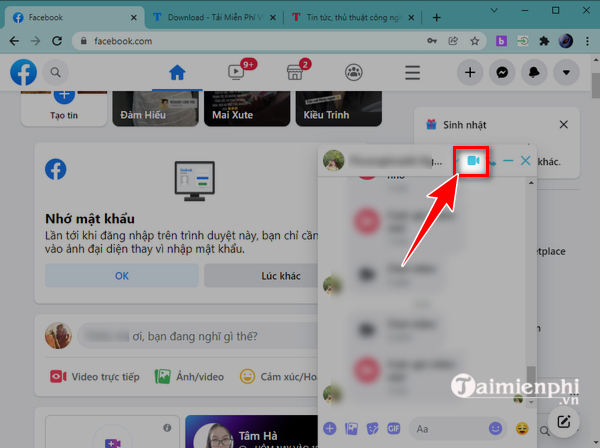
Task: Open the Facebook search icon
Action: (x=55, y=72)
